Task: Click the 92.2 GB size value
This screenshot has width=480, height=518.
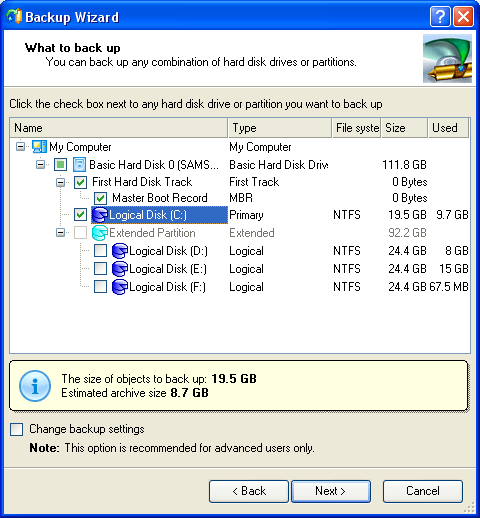Action: pyautogui.click(x=407, y=233)
